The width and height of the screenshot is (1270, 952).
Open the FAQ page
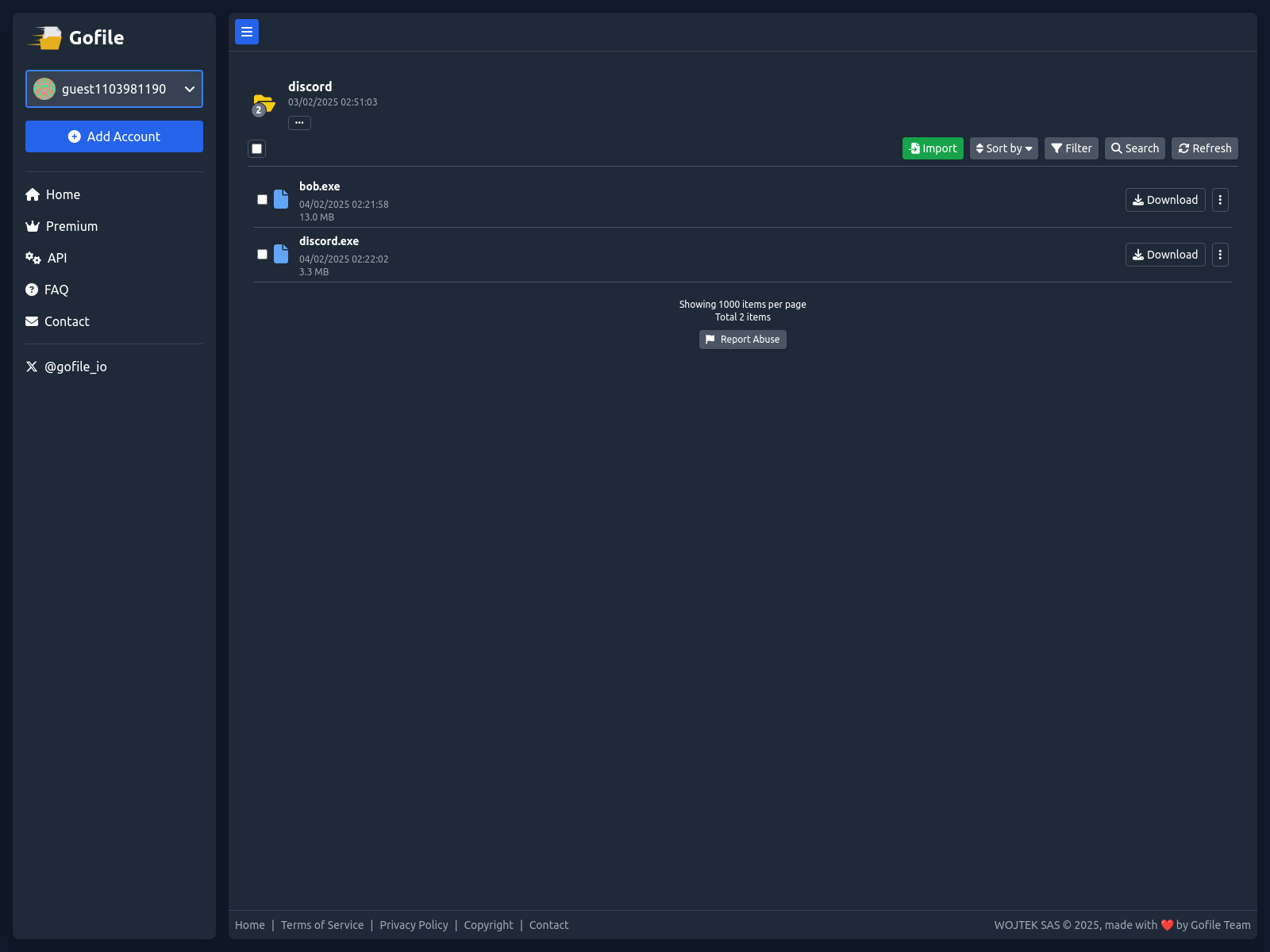pos(47,290)
